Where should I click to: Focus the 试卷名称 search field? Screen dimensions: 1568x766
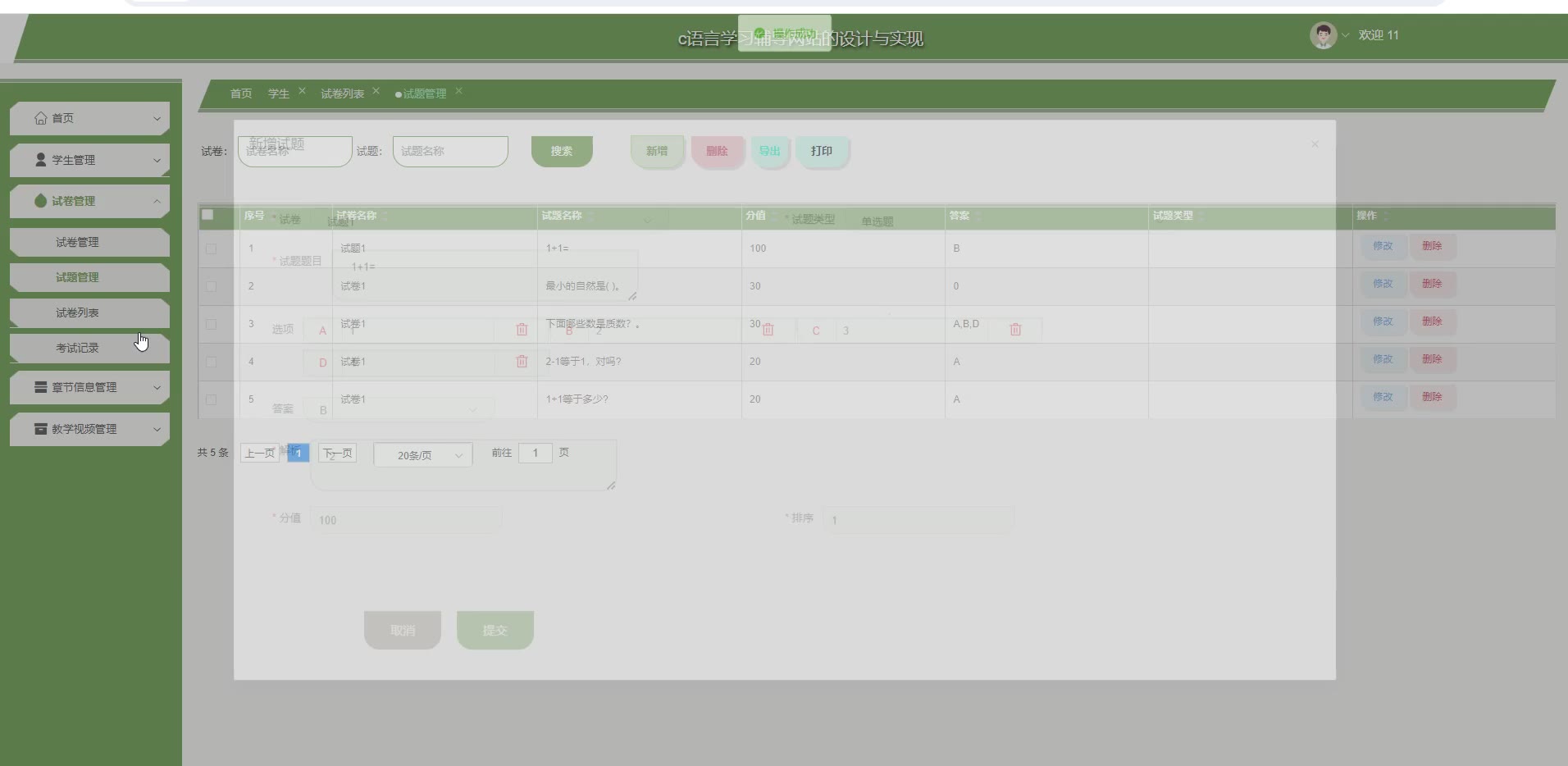[295, 152]
